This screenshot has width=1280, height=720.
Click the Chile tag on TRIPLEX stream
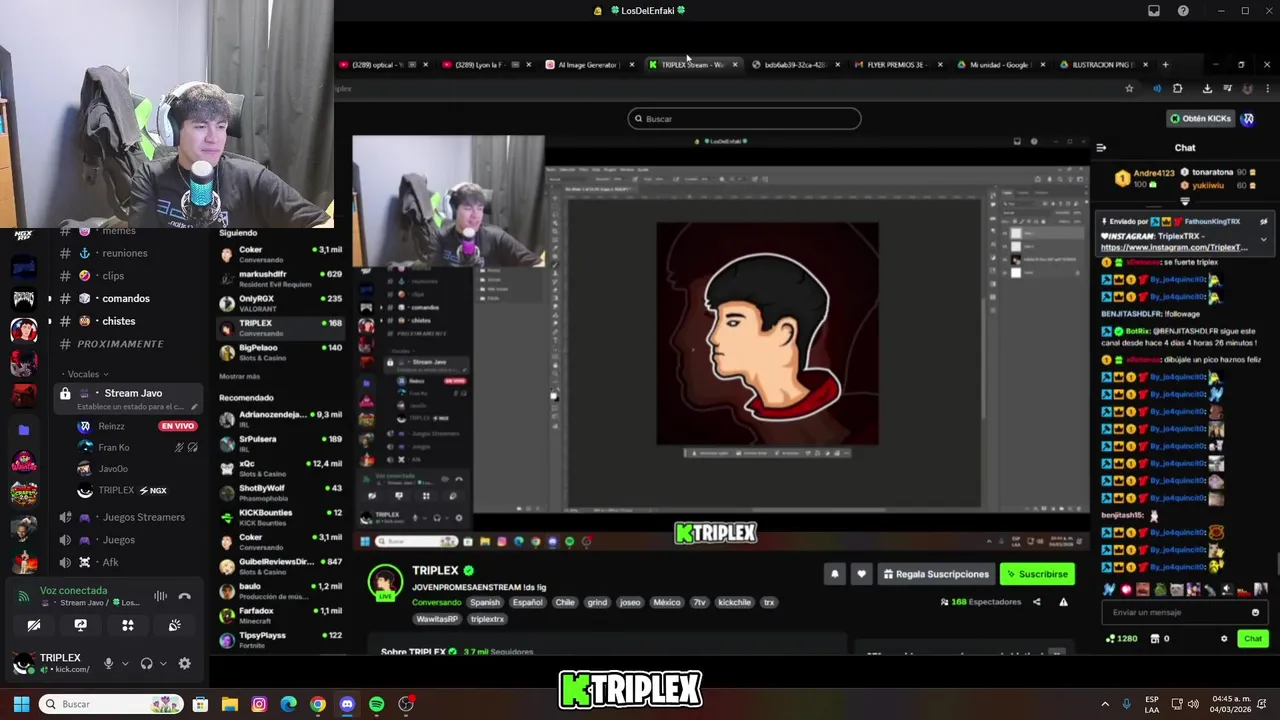pos(565,603)
